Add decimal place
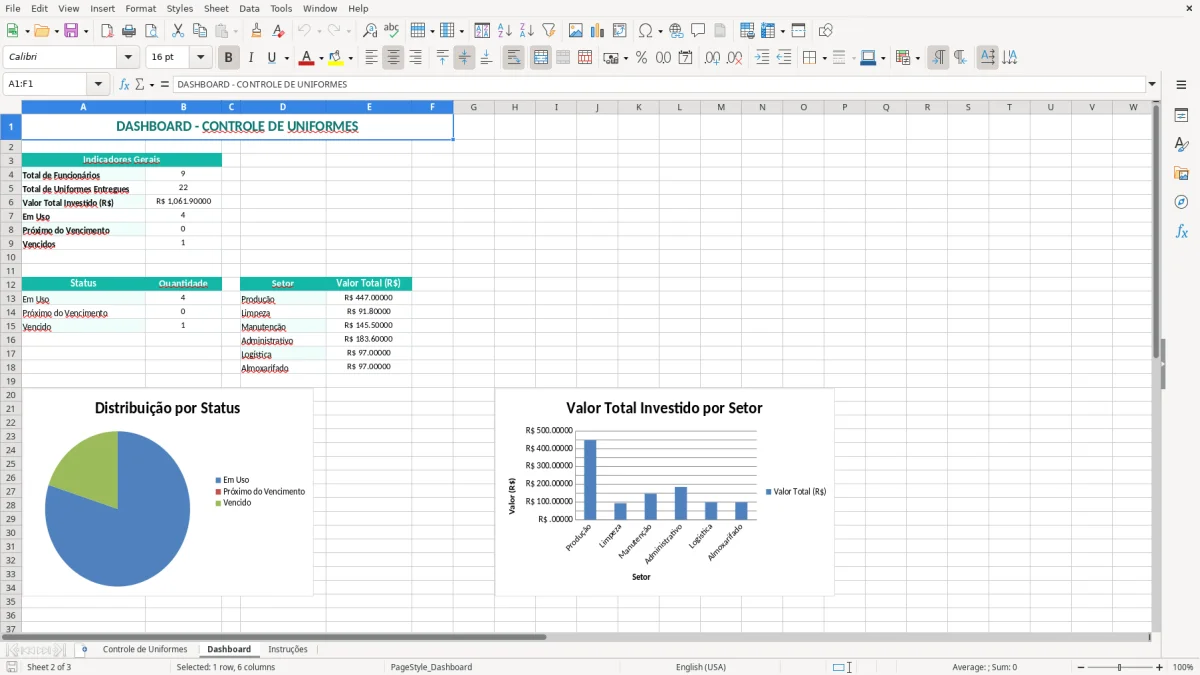 pos(712,58)
